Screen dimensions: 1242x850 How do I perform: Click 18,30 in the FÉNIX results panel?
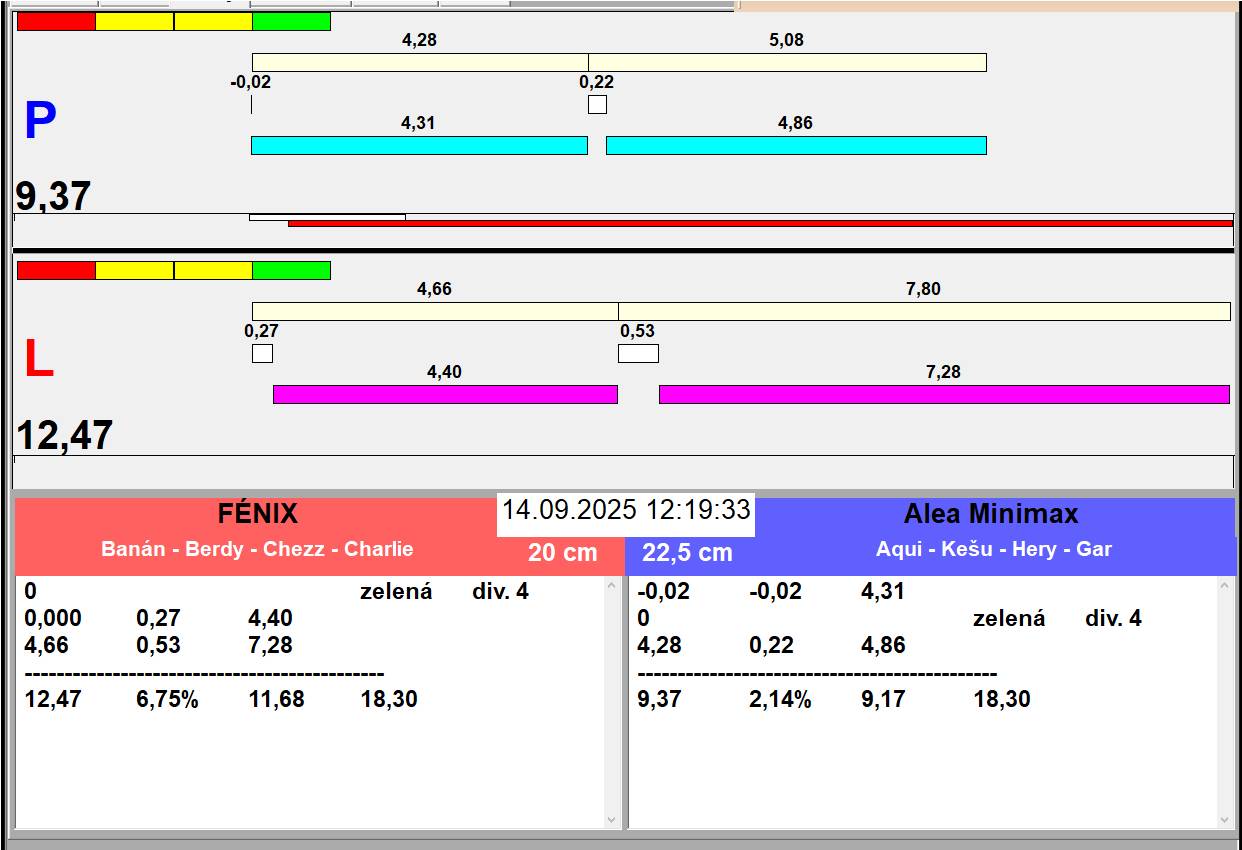click(389, 699)
